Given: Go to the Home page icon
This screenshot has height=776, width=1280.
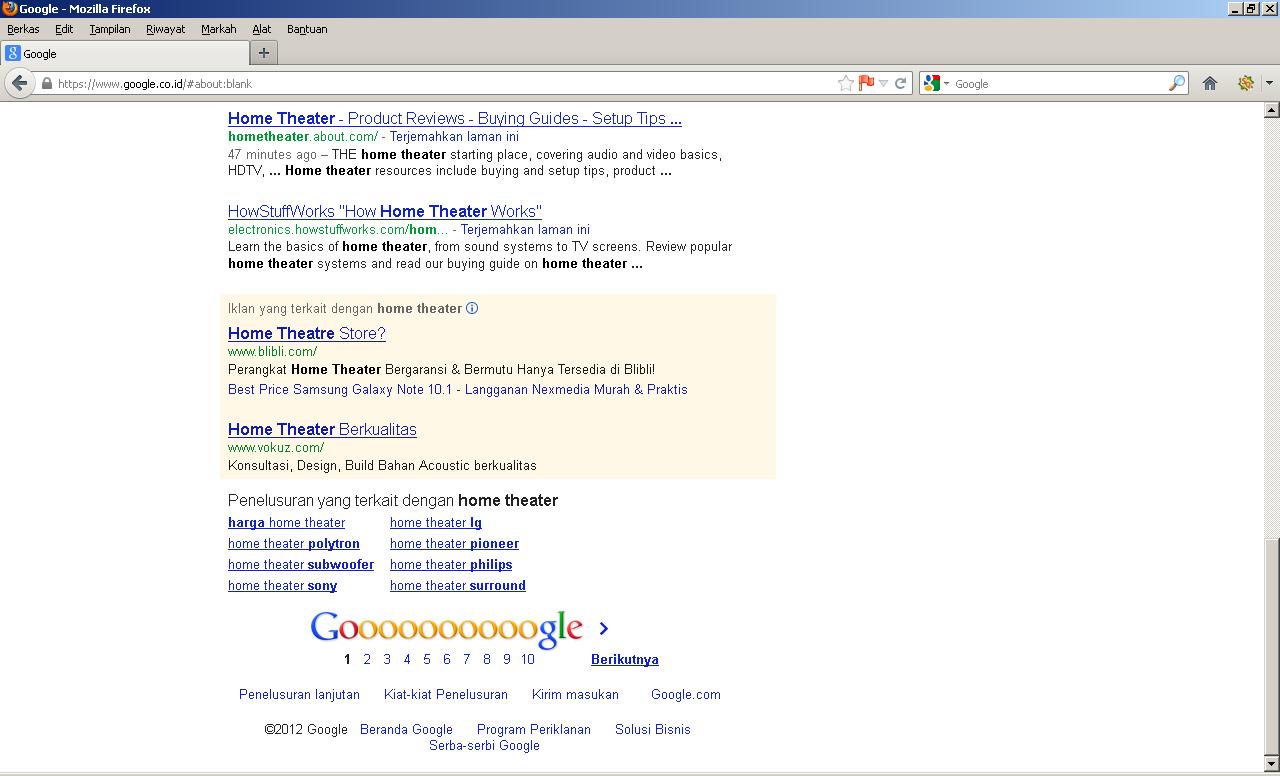Looking at the screenshot, I should tap(1210, 83).
